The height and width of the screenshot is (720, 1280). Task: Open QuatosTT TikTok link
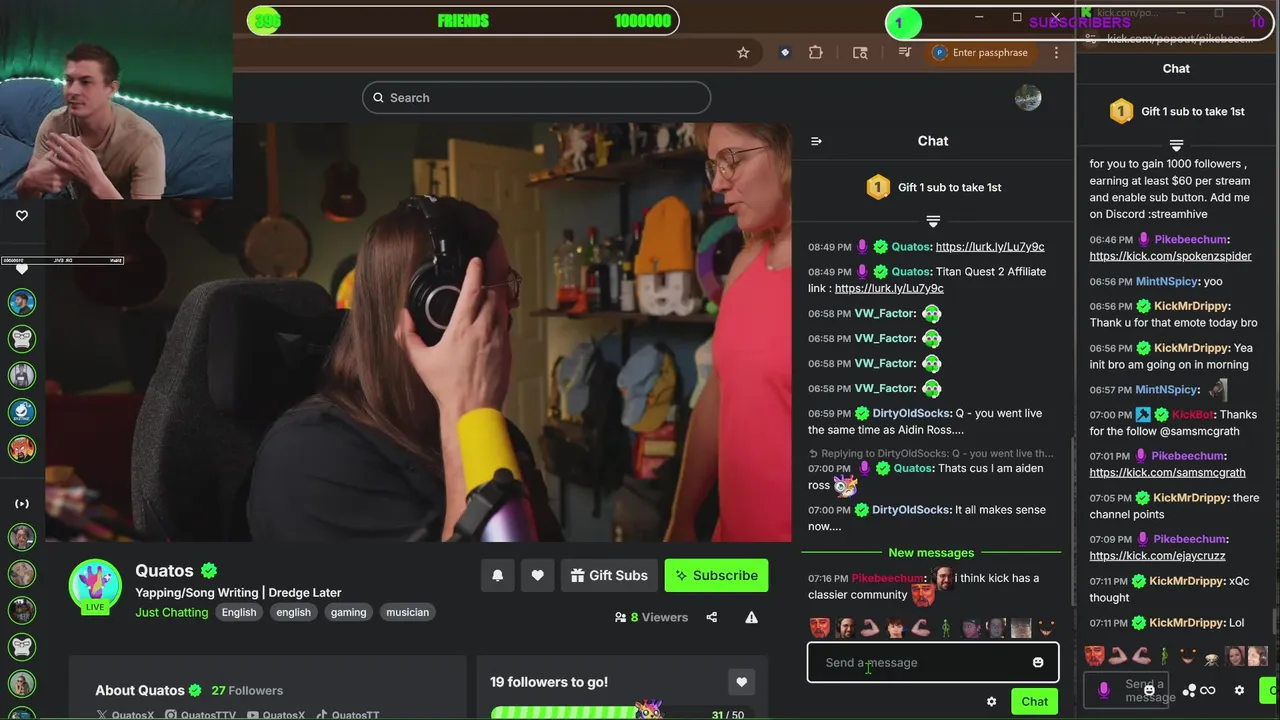[348, 715]
